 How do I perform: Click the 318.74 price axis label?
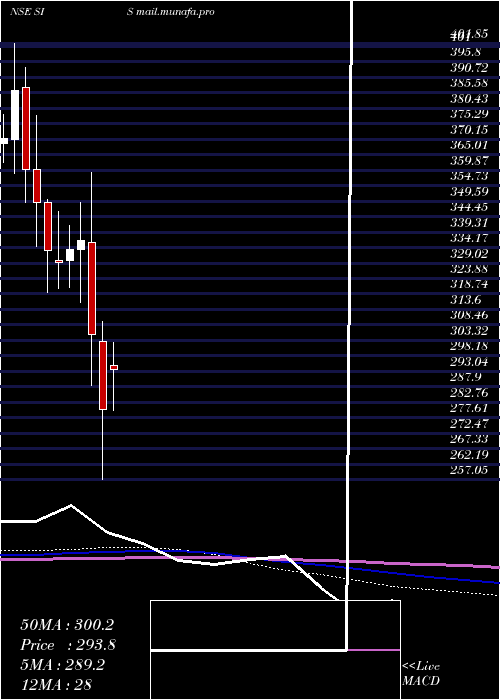[x=470, y=284]
